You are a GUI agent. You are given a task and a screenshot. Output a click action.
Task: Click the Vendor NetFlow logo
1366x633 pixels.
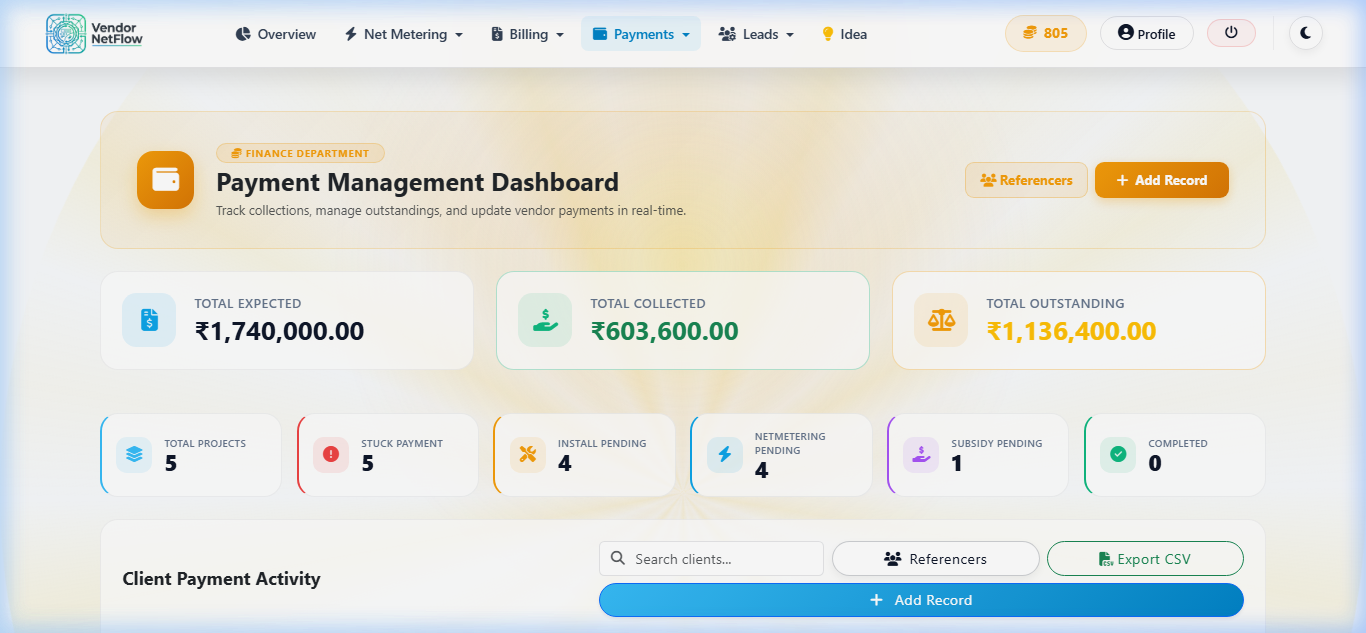pos(94,34)
